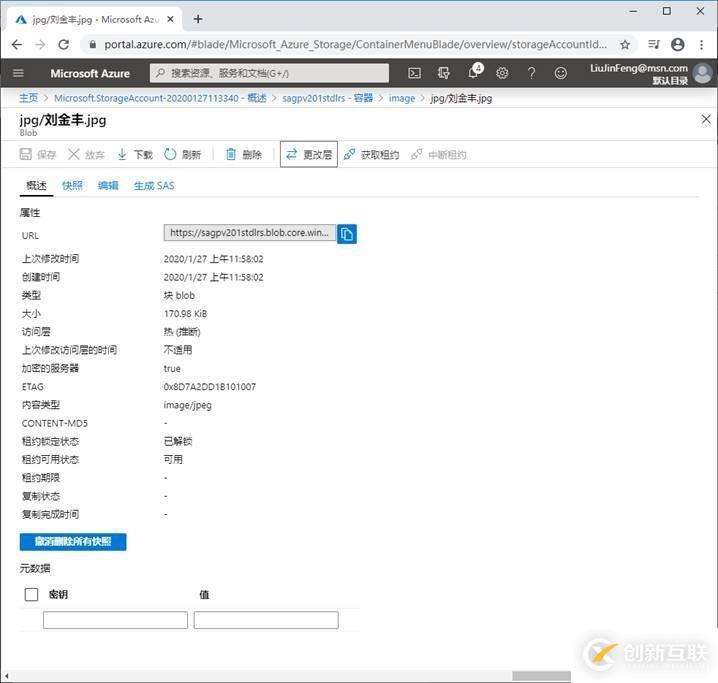Click Break lease (中断租约)
This screenshot has height=683, width=718.
click(439, 154)
